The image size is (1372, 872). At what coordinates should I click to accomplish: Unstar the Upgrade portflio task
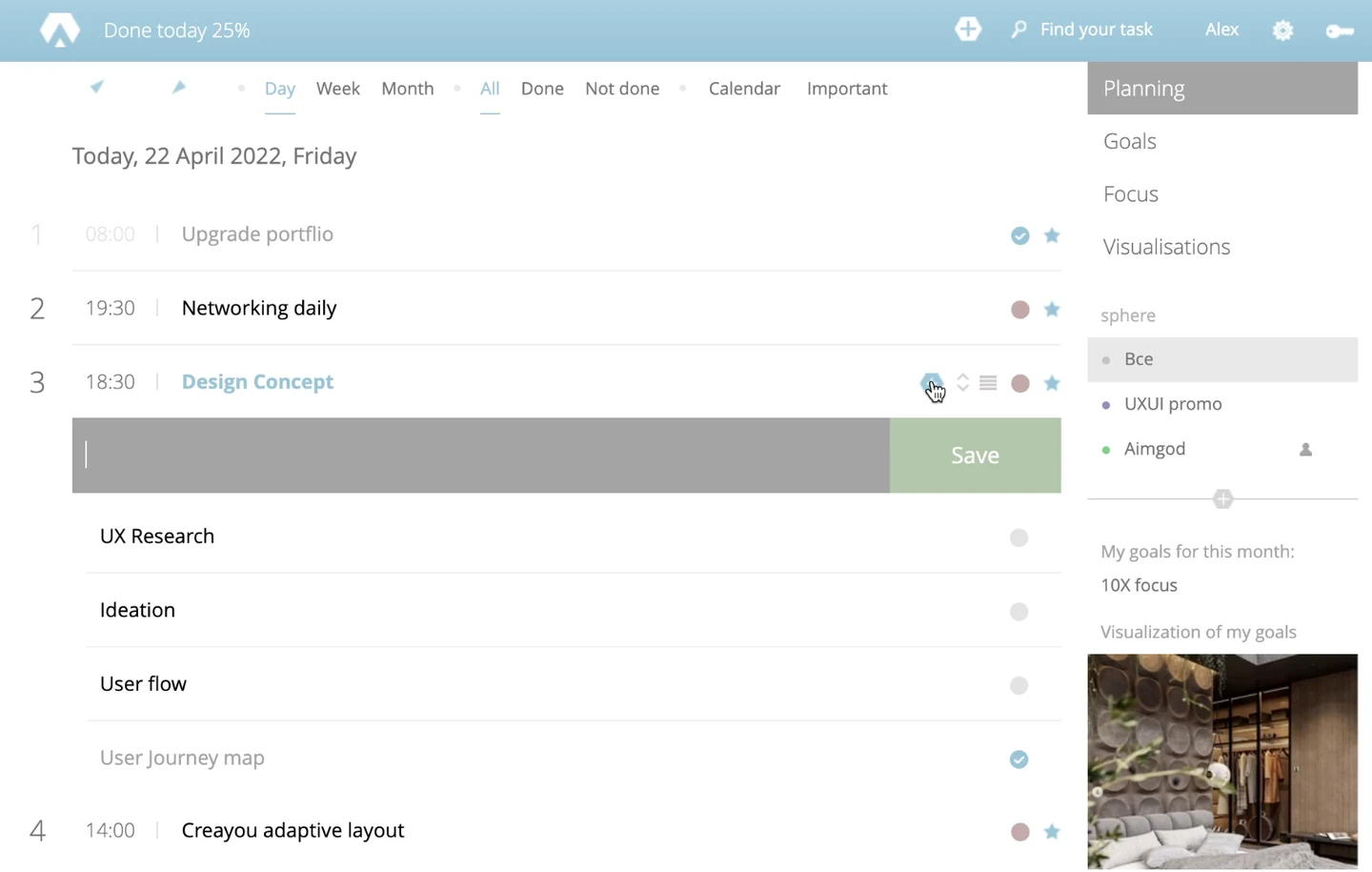point(1052,235)
